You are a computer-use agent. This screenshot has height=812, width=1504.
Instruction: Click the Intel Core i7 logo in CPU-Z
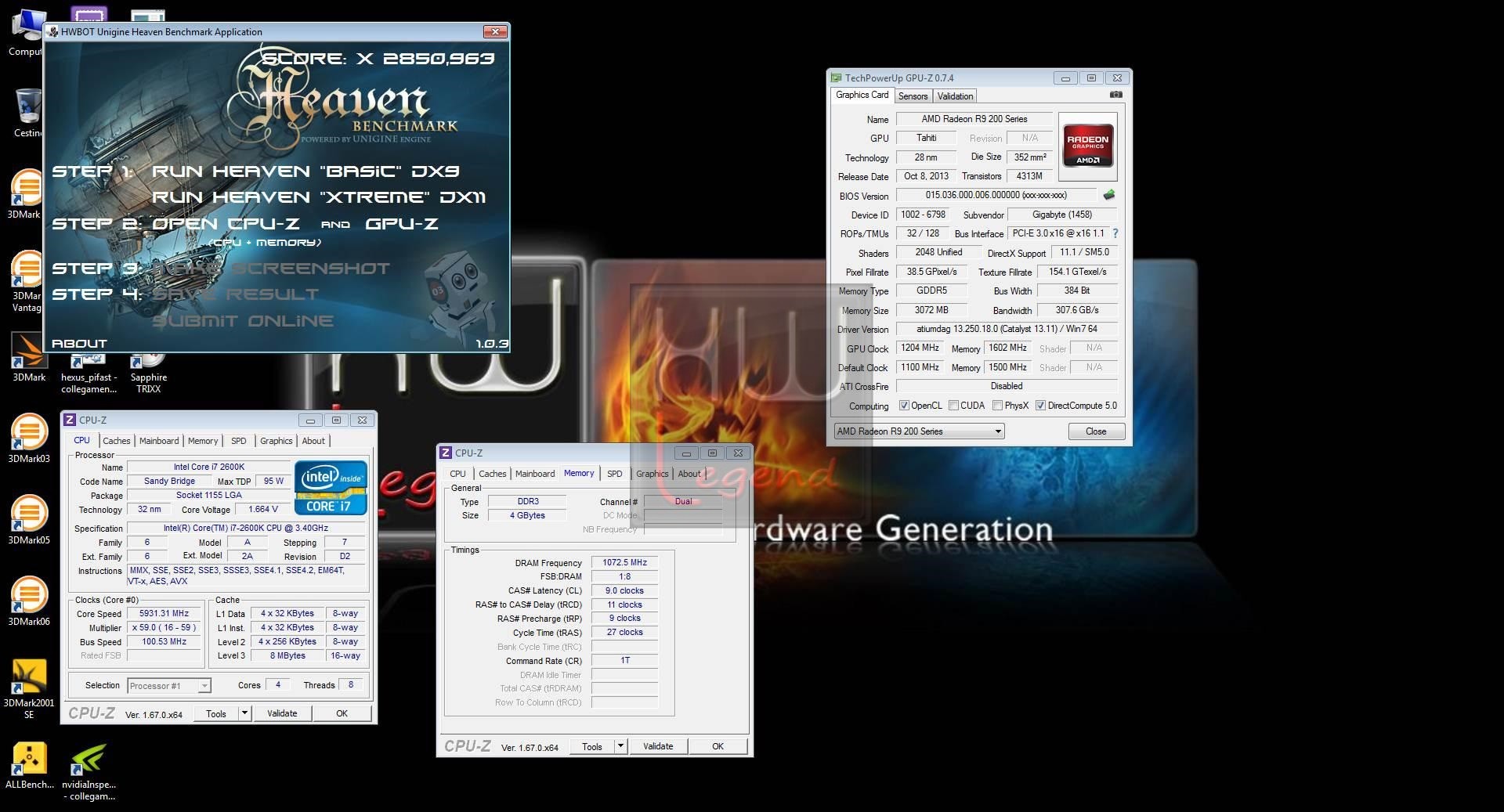pos(331,487)
